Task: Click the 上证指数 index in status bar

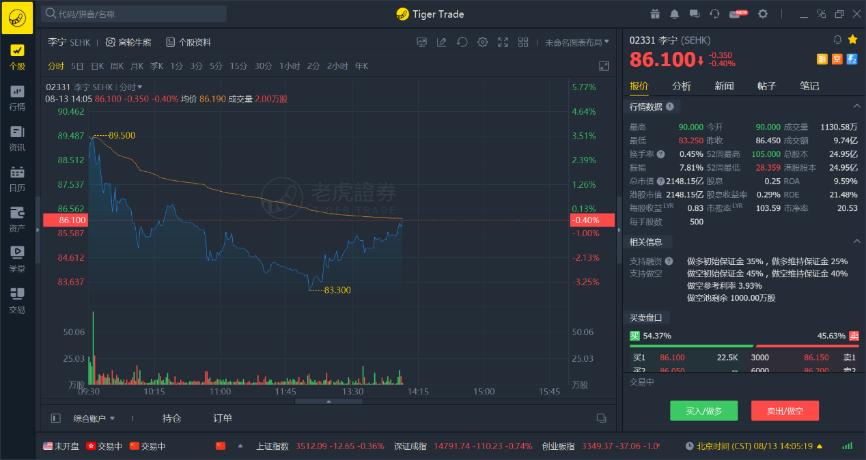Action: 272,446
